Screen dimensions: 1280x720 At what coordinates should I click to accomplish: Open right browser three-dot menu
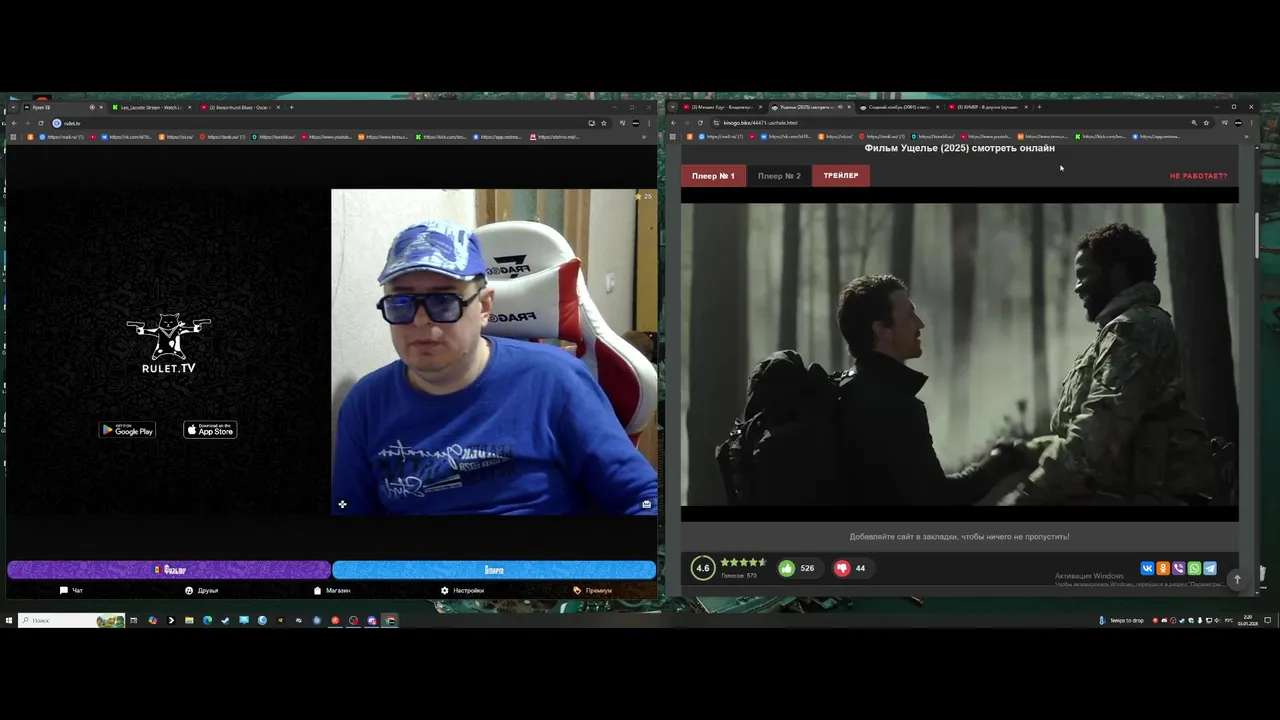coord(1253,123)
